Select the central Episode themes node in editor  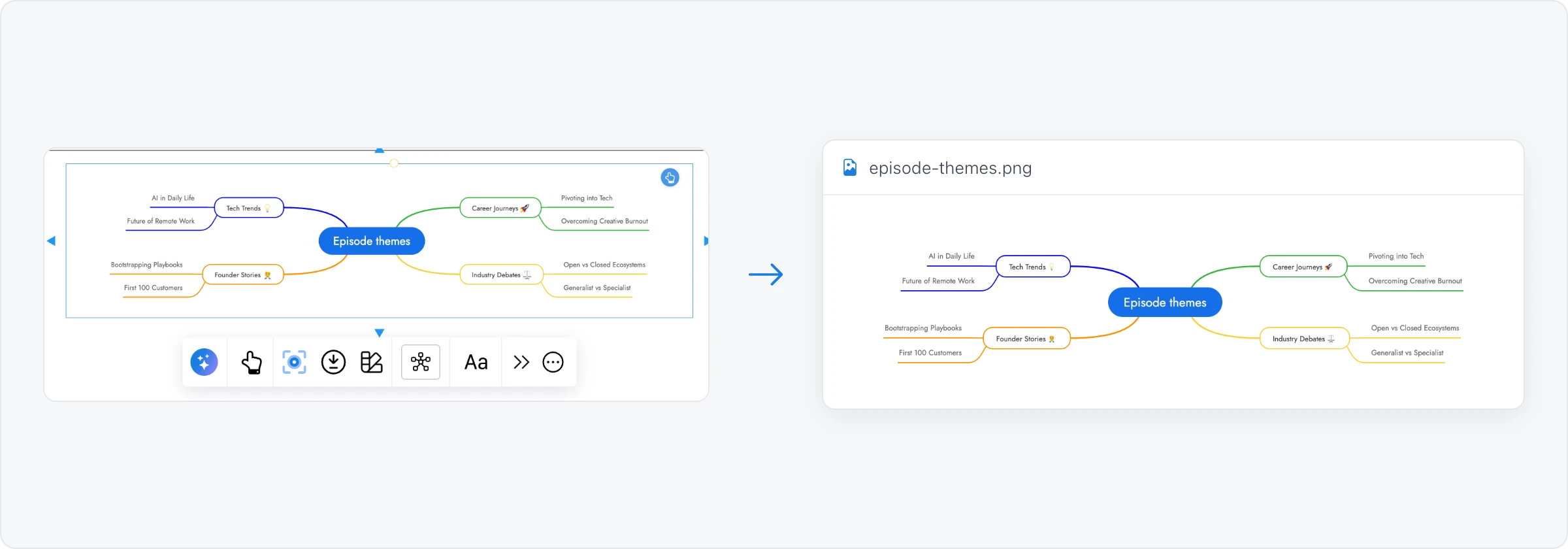[x=372, y=241]
